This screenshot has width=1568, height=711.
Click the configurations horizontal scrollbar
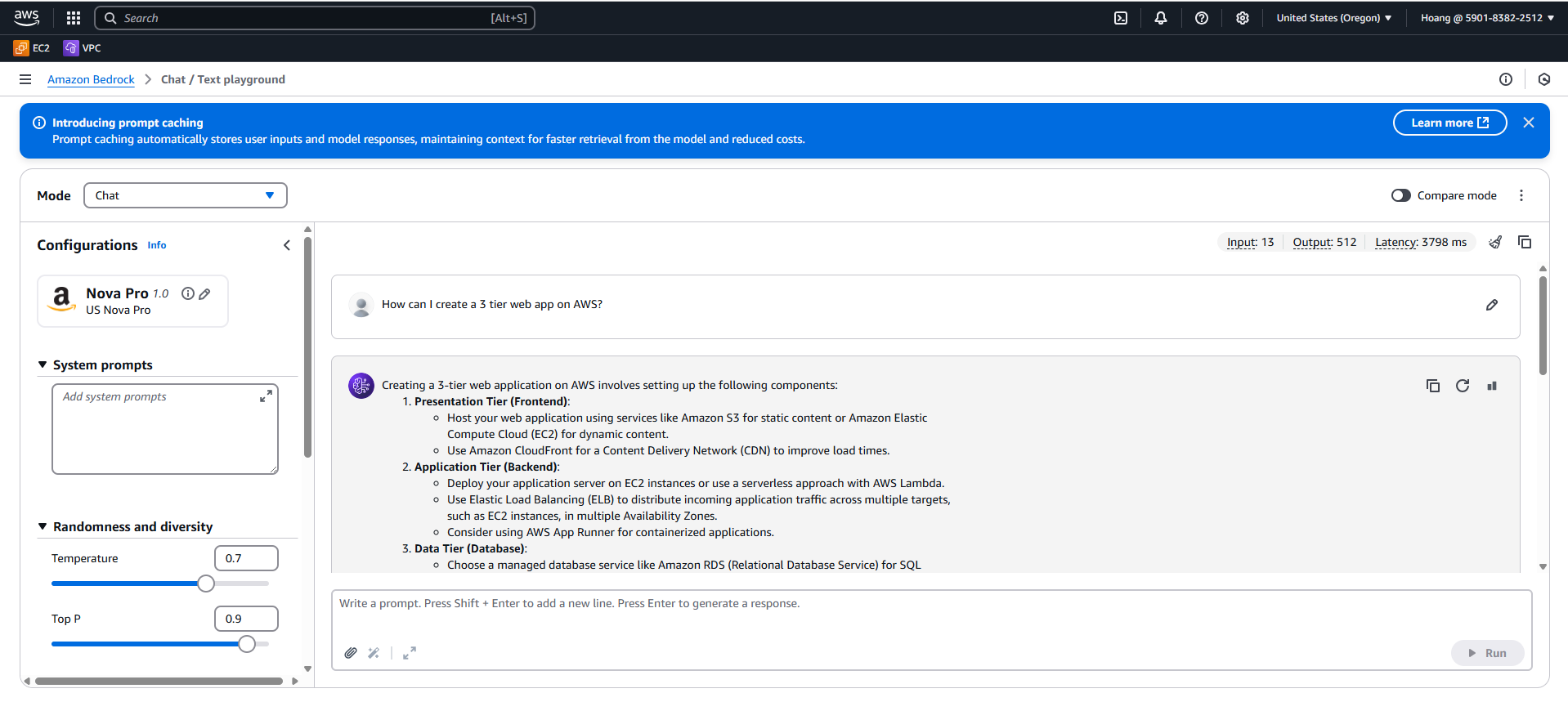159,681
